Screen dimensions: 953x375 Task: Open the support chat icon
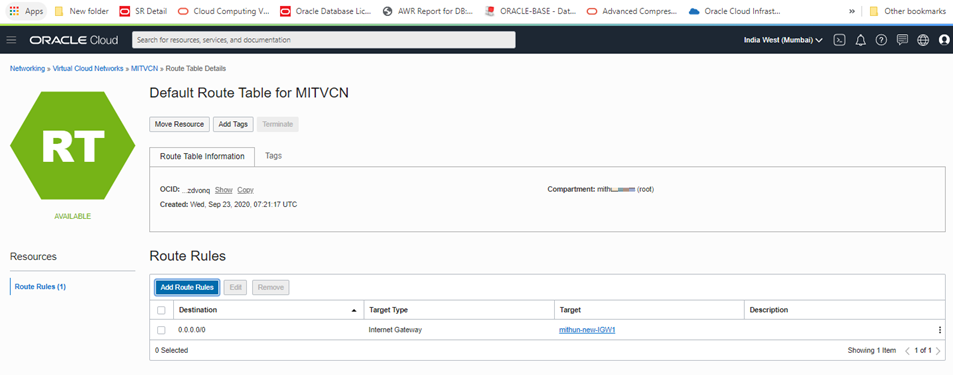point(903,40)
